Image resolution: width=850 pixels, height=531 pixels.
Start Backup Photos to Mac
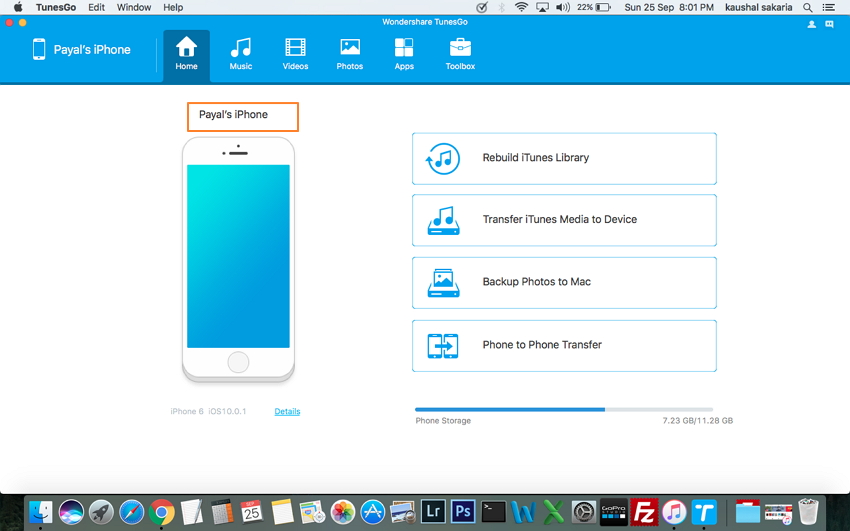coord(564,282)
